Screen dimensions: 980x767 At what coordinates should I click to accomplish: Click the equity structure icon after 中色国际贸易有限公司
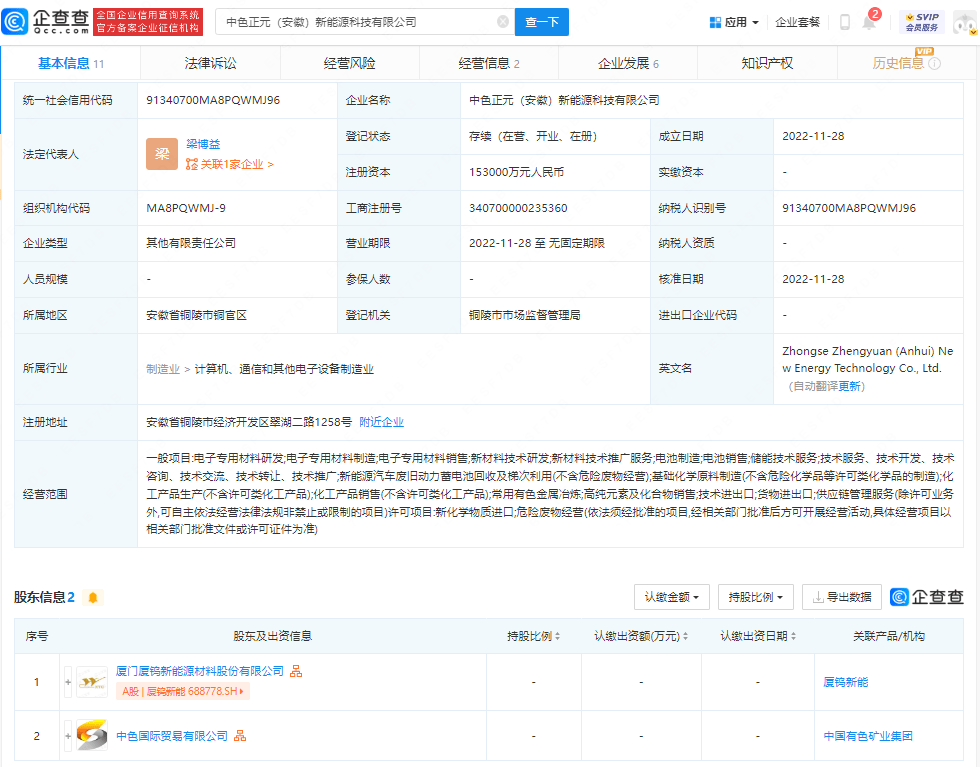tap(240, 736)
